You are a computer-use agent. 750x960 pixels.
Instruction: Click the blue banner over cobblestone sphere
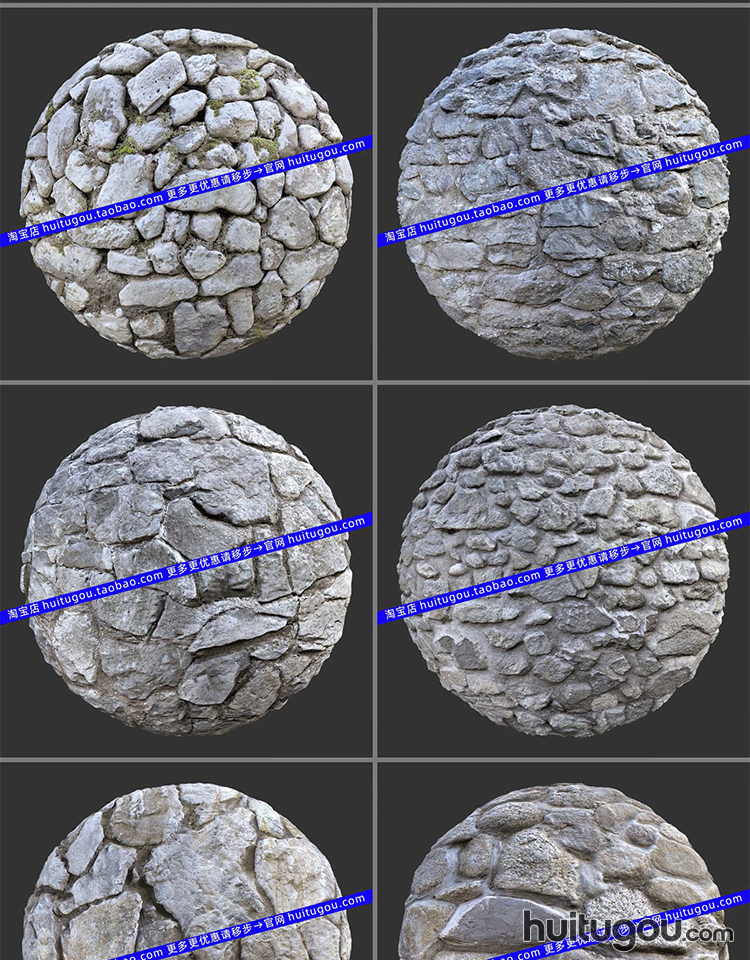pyautogui.click(x=564, y=569)
